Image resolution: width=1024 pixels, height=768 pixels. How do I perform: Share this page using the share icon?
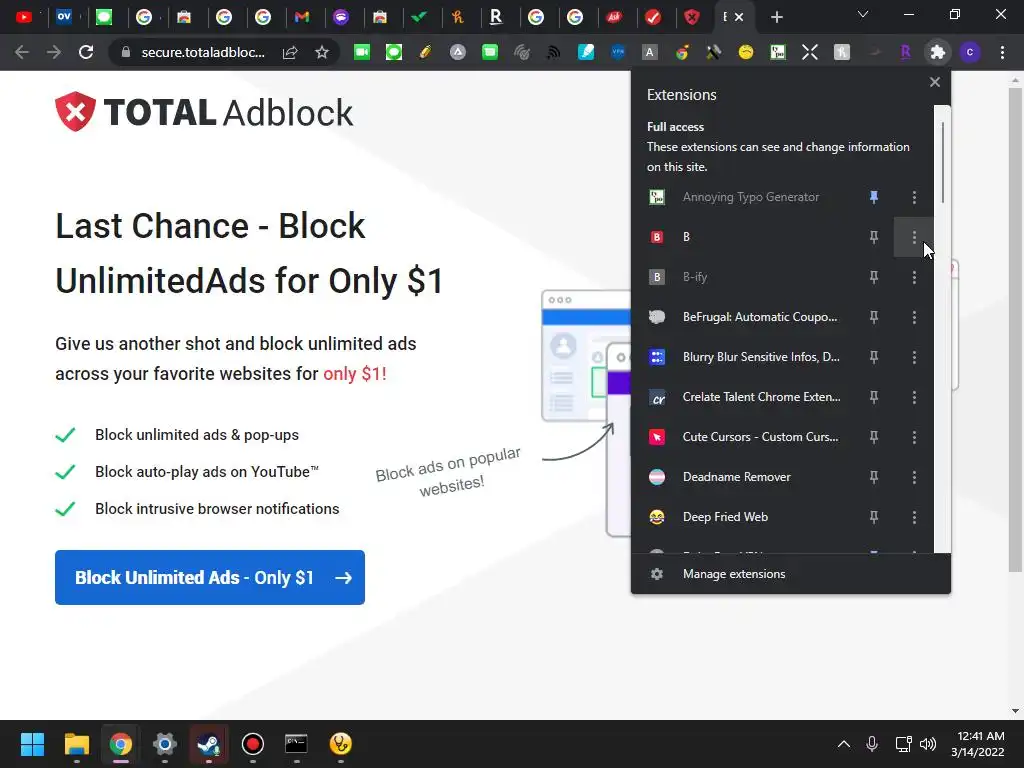tap(290, 52)
